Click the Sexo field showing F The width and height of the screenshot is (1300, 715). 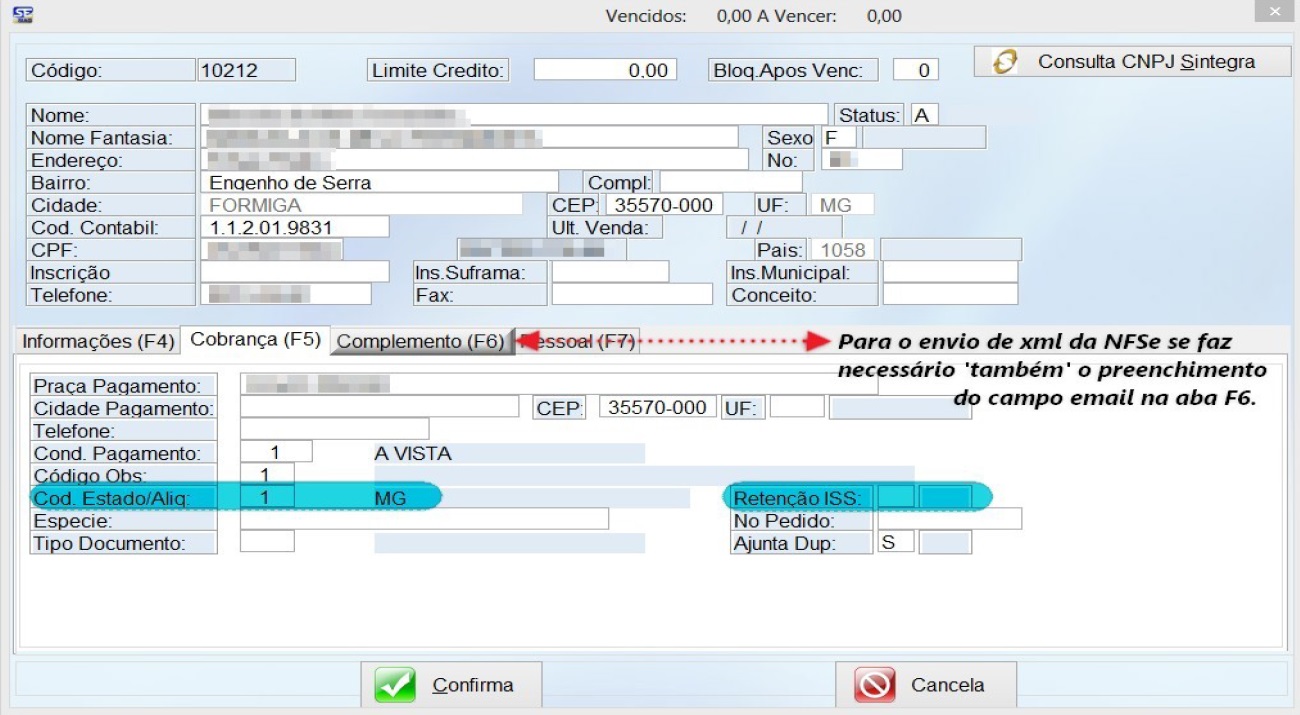(x=840, y=138)
